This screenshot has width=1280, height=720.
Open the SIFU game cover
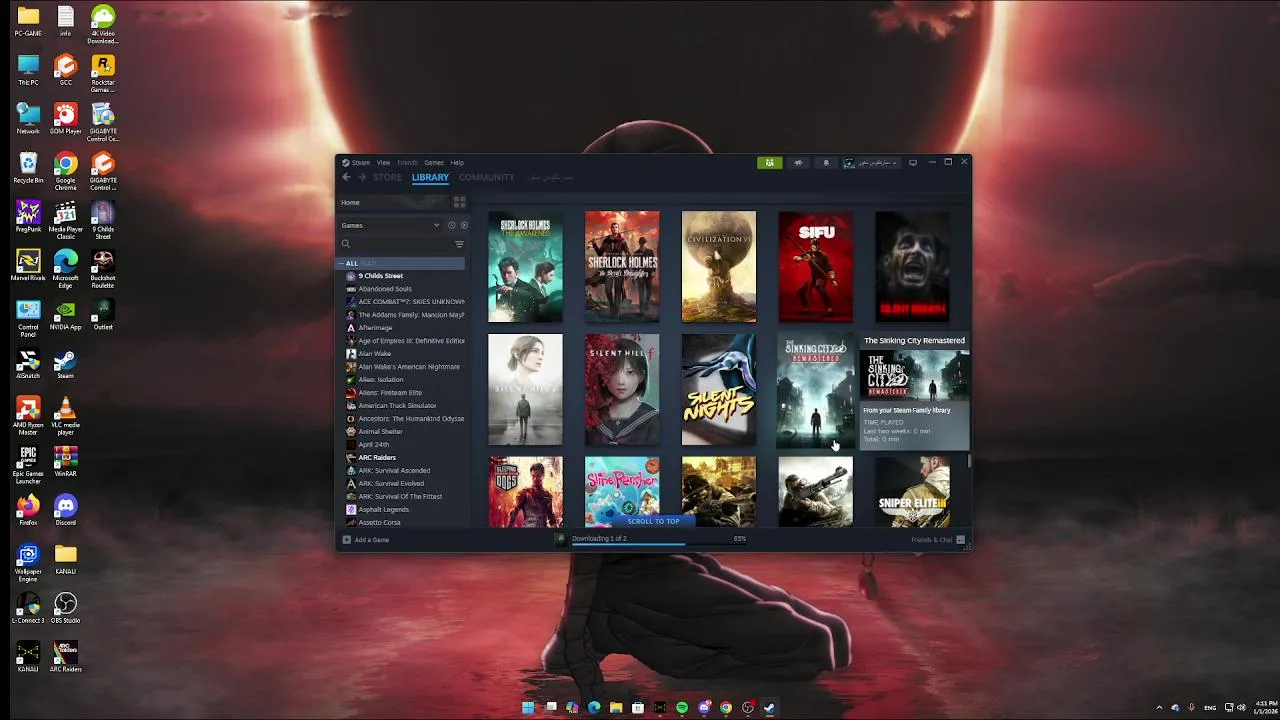pyautogui.click(x=816, y=267)
